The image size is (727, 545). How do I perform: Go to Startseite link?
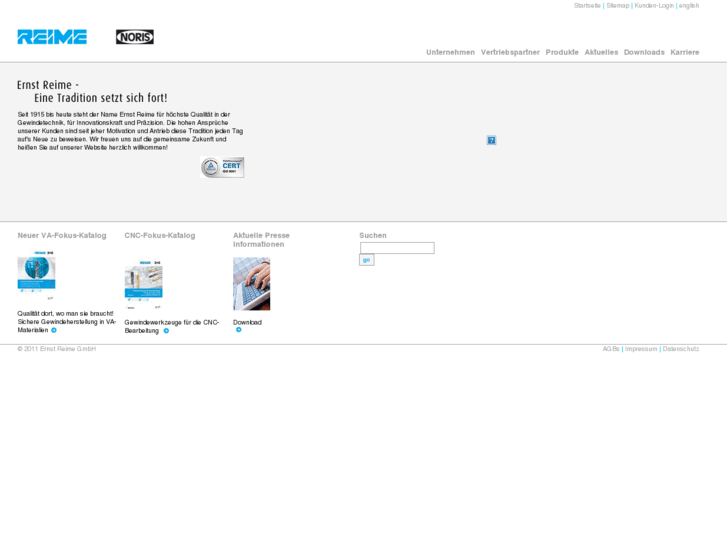(x=587, y=6)
